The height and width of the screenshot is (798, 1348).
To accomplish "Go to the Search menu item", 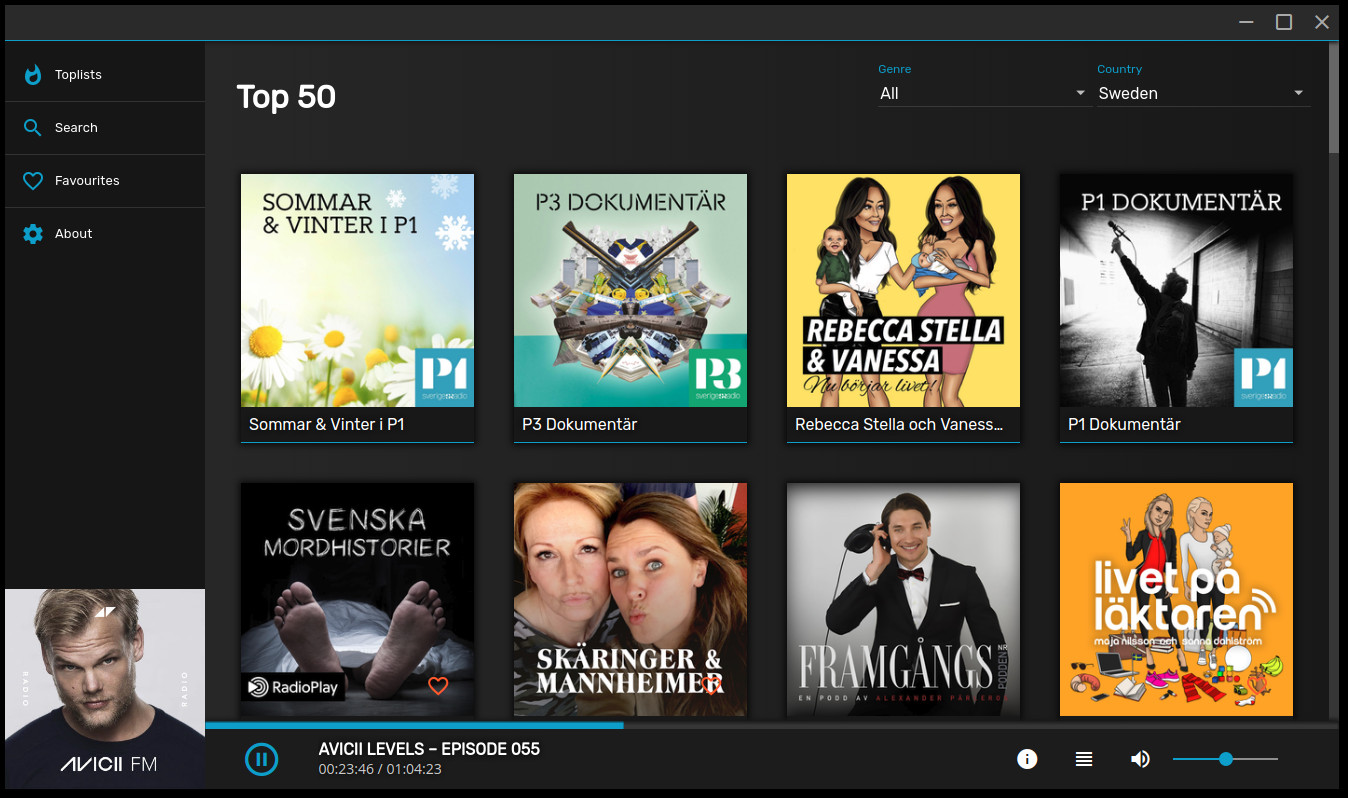I will pyautogui.click(x=105, y=128).
